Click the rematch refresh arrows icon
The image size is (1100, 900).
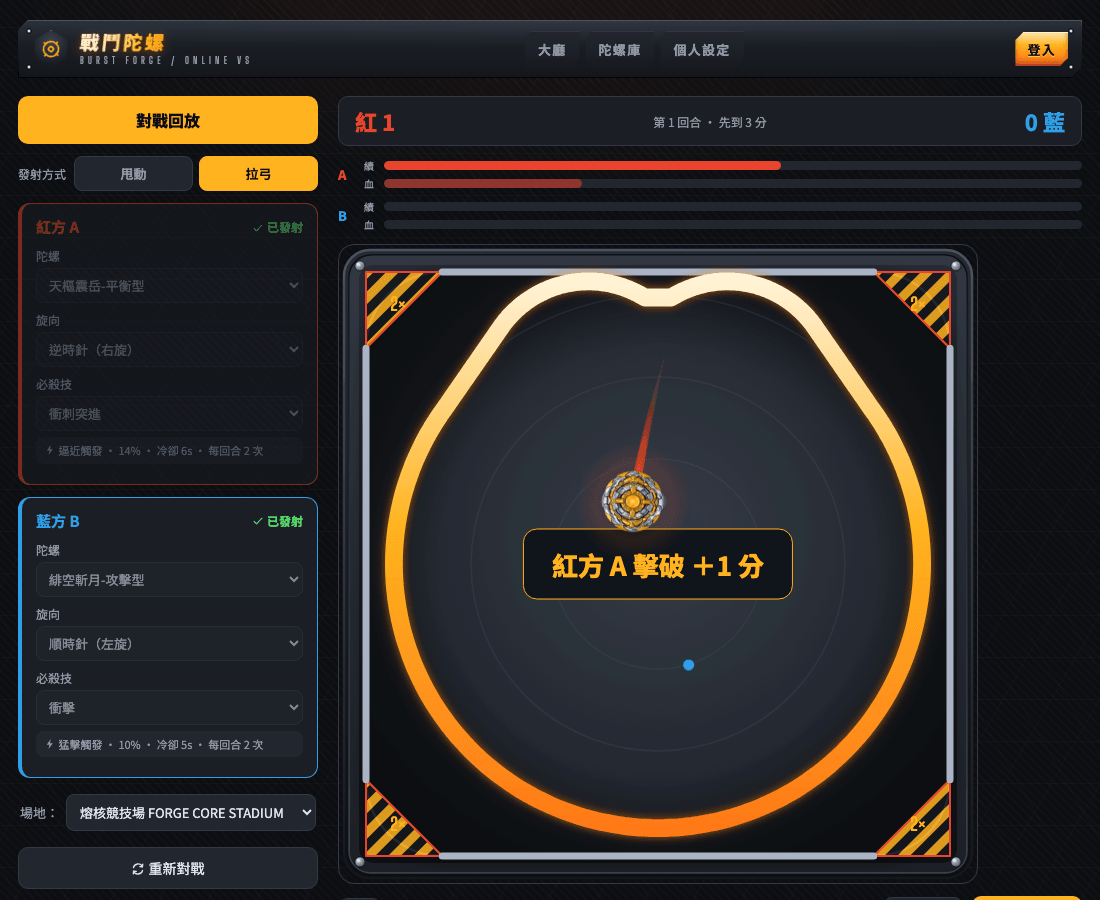coord(138,869)
